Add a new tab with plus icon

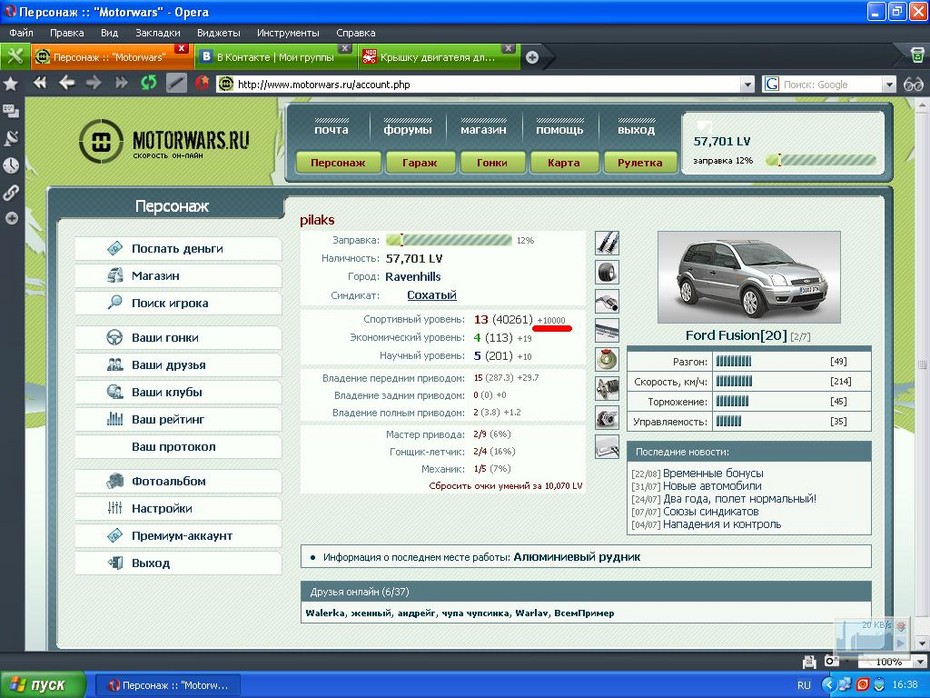(x=532, y=58)
